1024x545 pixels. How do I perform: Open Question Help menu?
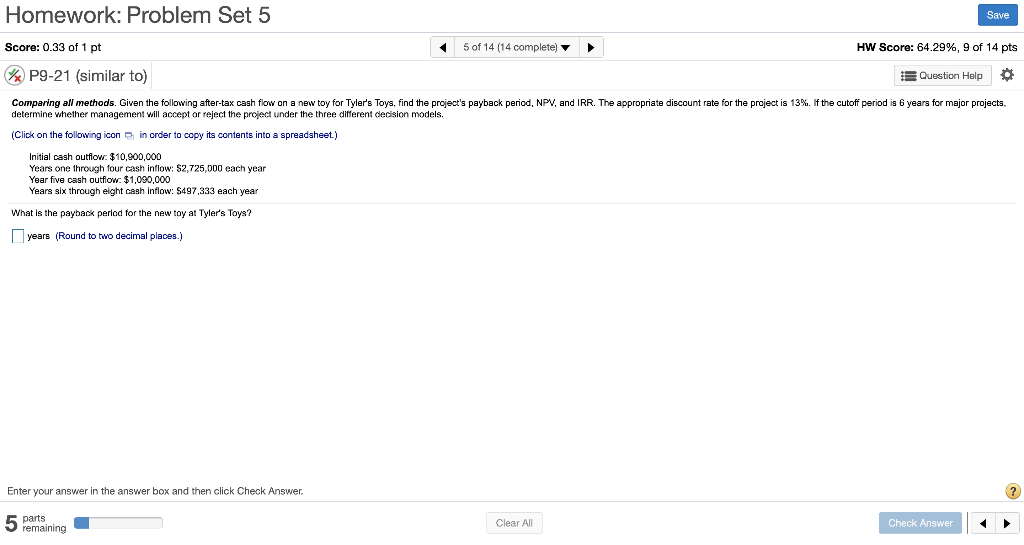(x=942, y=76)
